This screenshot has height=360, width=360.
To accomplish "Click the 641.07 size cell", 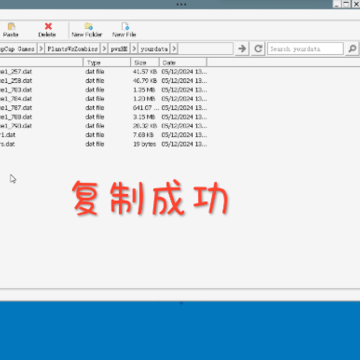I will coord(145,108).
